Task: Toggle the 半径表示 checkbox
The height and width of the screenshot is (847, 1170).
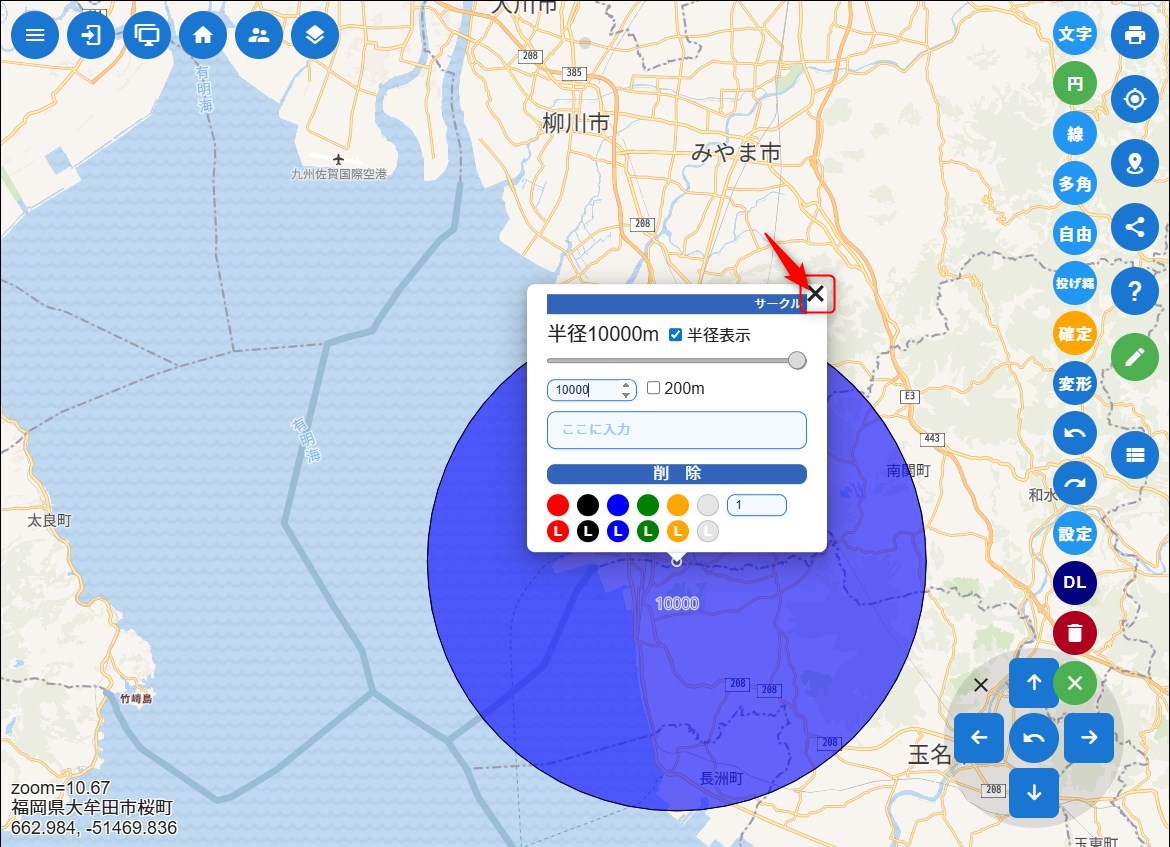Action: point(675,335)
